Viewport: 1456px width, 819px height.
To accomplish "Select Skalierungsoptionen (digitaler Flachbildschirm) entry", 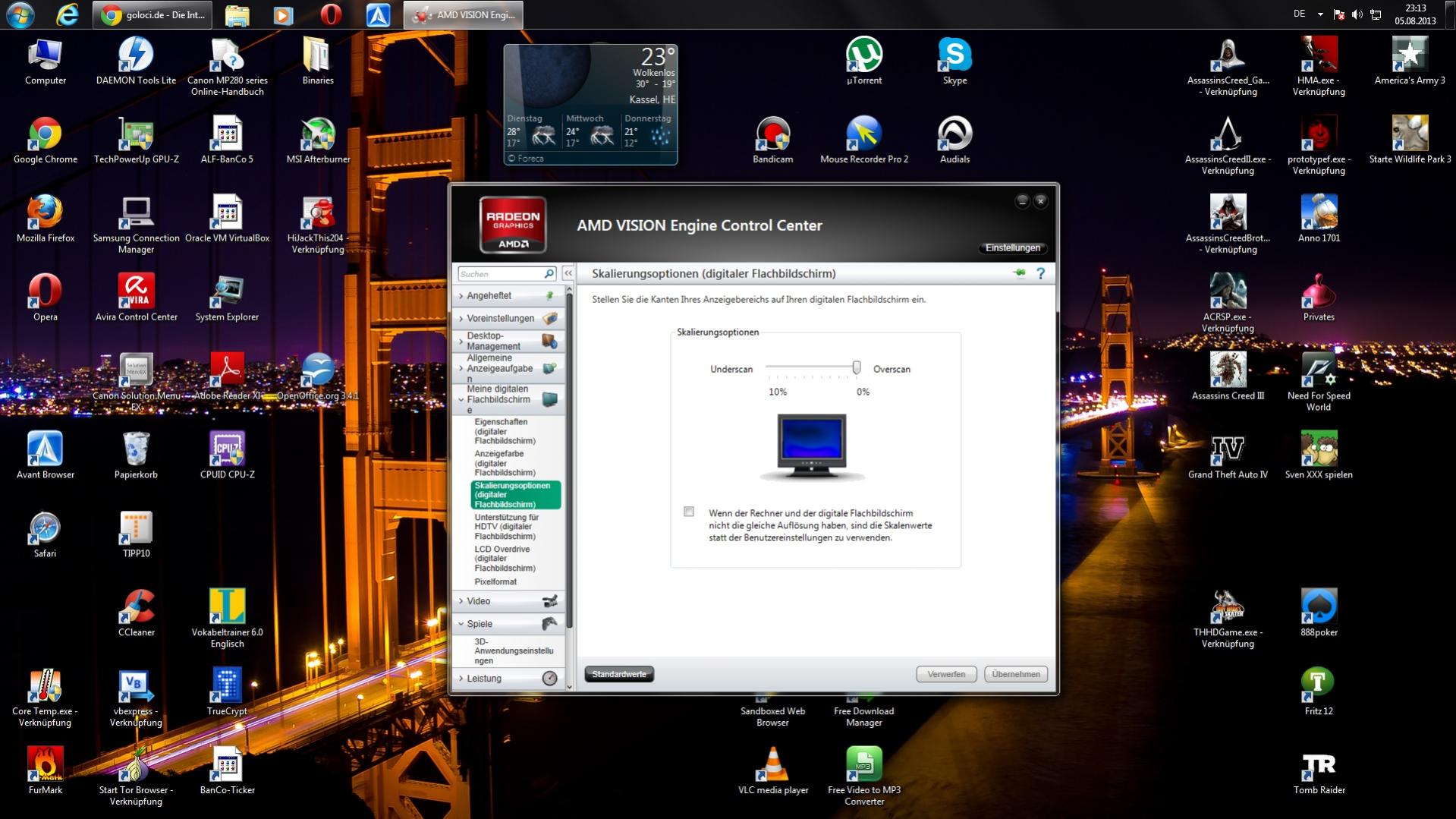I will [x=516, y=495].
